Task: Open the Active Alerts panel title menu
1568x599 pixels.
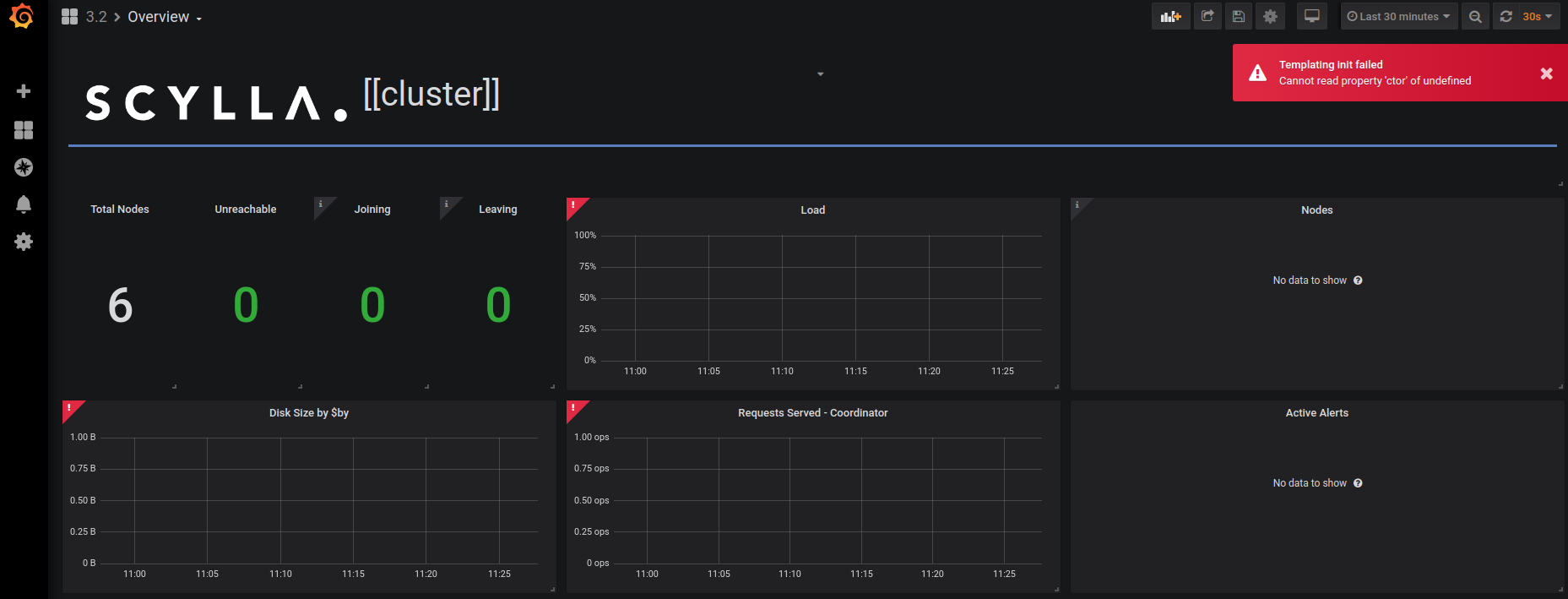Action: click(x=1316, y=413)
